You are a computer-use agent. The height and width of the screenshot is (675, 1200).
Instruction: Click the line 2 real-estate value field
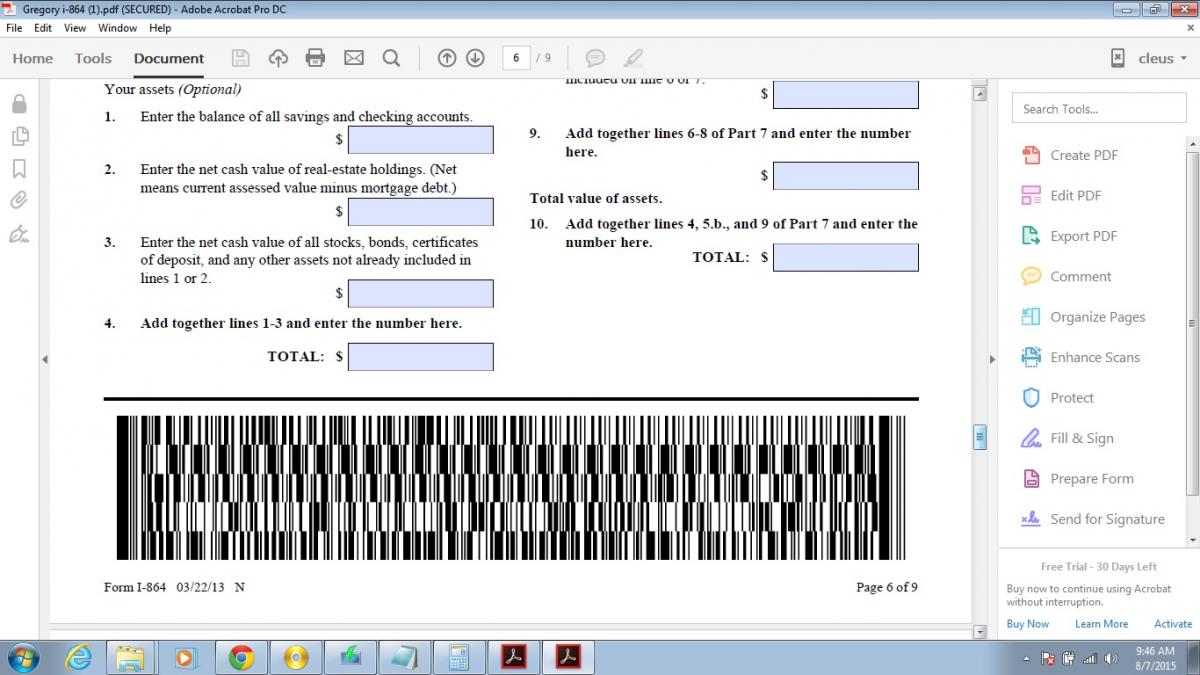pos(420,212)
